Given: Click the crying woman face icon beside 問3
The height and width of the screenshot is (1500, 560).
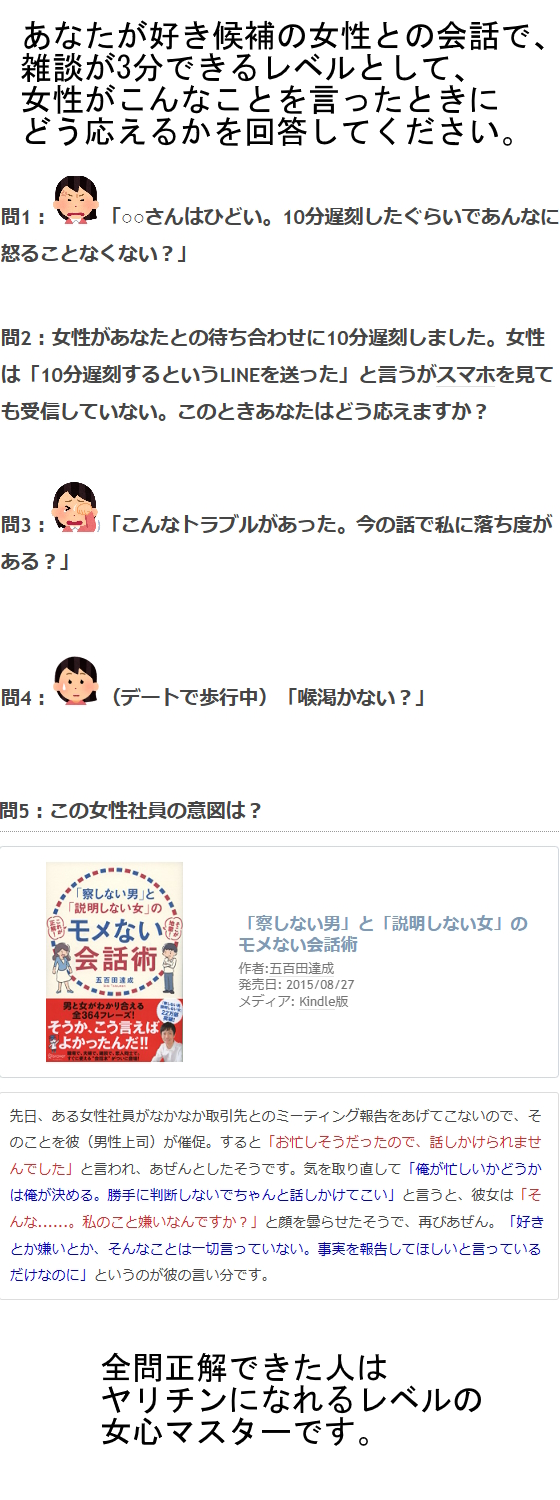Looking at the screenshot, I should [x=75, y=507].
